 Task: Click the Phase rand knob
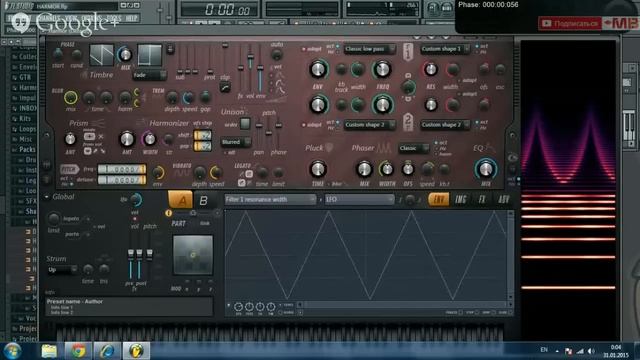[76, 55]
